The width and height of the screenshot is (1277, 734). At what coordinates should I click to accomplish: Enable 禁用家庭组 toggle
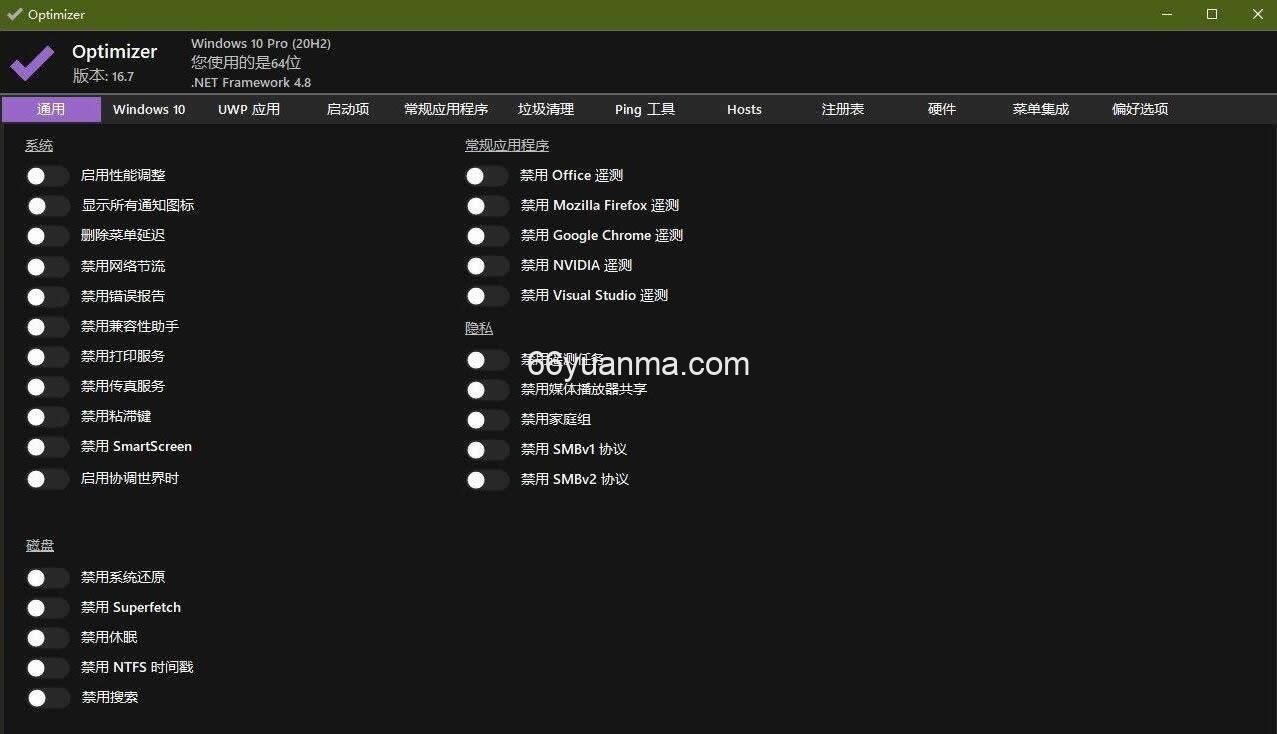coord(486,419)
